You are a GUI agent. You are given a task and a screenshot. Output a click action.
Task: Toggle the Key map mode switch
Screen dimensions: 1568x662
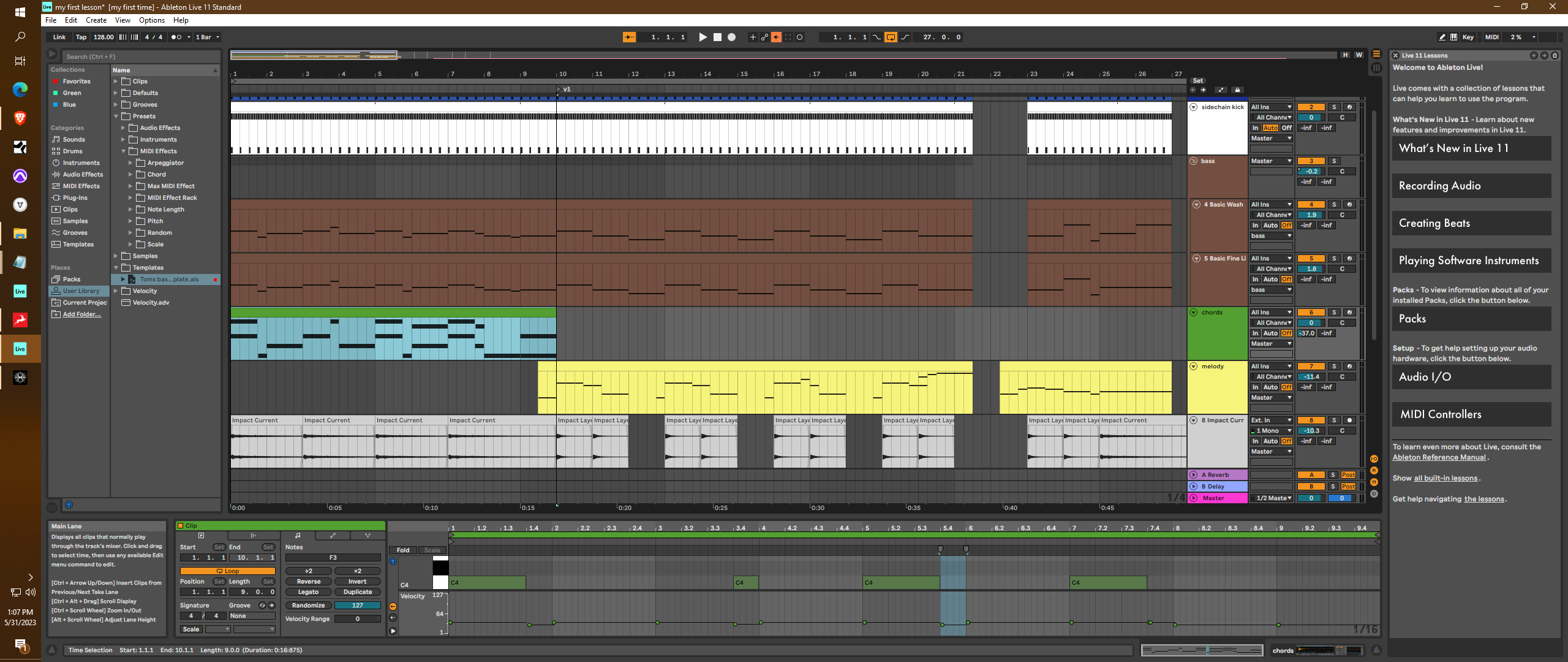click(1468, 37)
